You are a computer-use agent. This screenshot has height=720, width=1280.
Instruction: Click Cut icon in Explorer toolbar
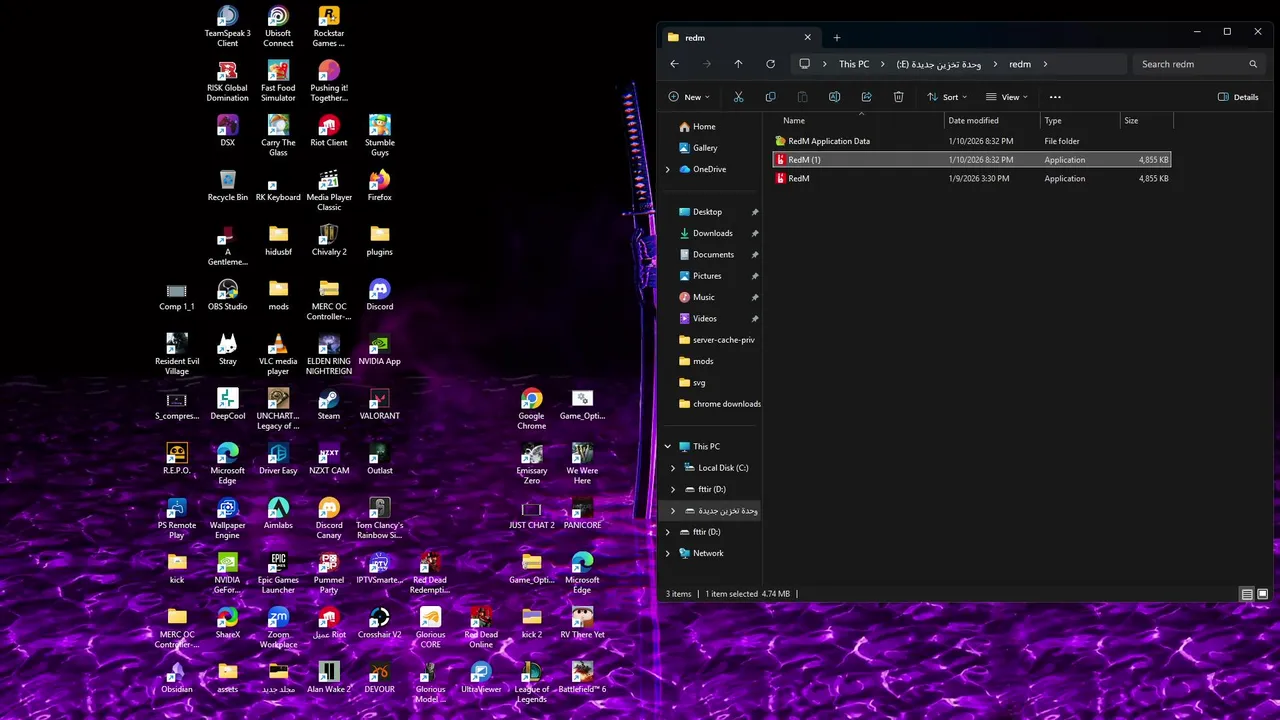738,97
